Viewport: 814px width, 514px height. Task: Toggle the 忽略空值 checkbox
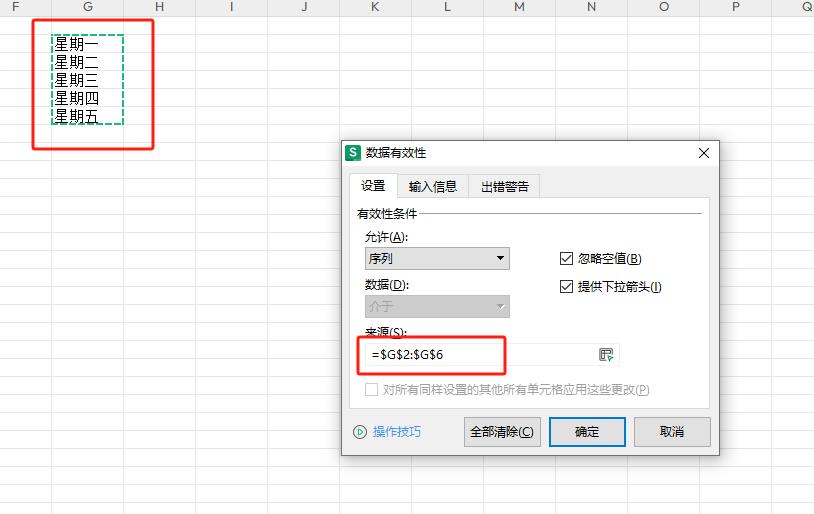point(566,259)
